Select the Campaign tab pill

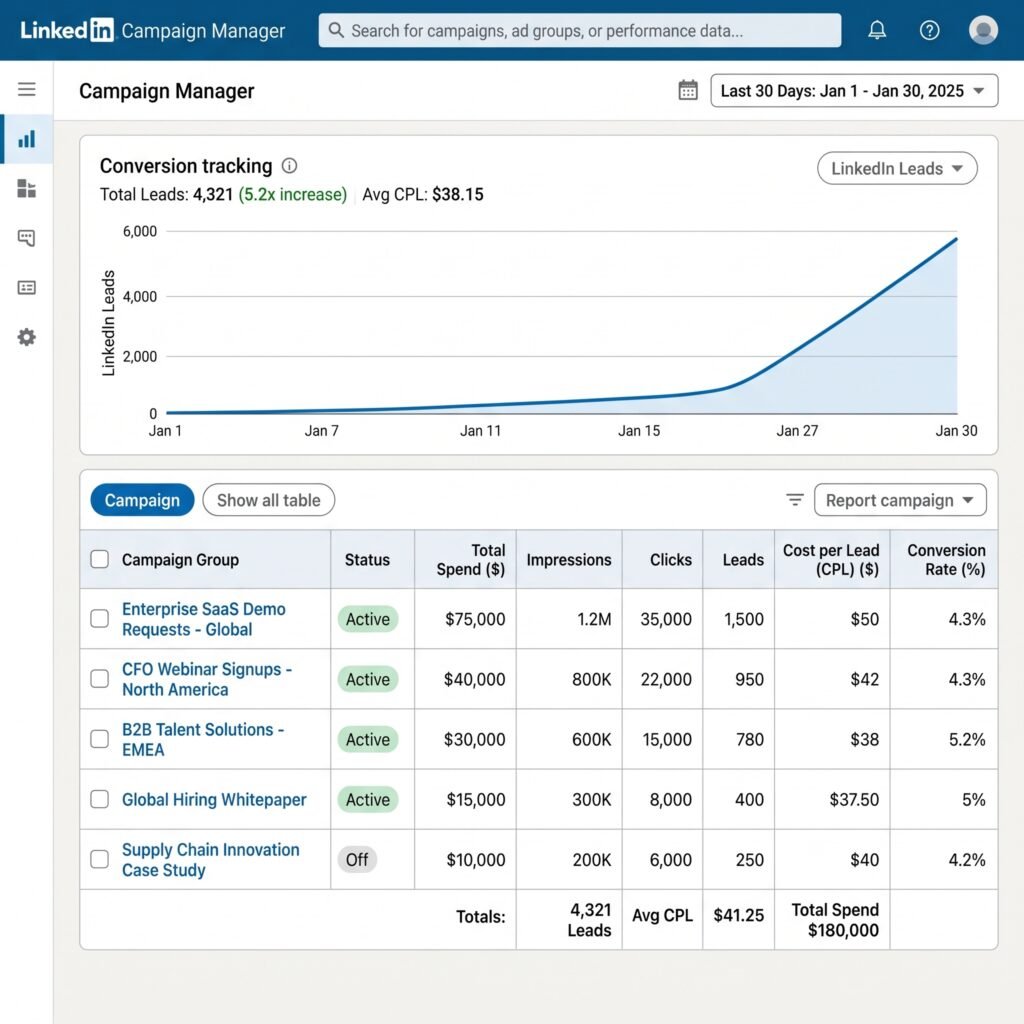pyautogui.click(x=142, y=500)
